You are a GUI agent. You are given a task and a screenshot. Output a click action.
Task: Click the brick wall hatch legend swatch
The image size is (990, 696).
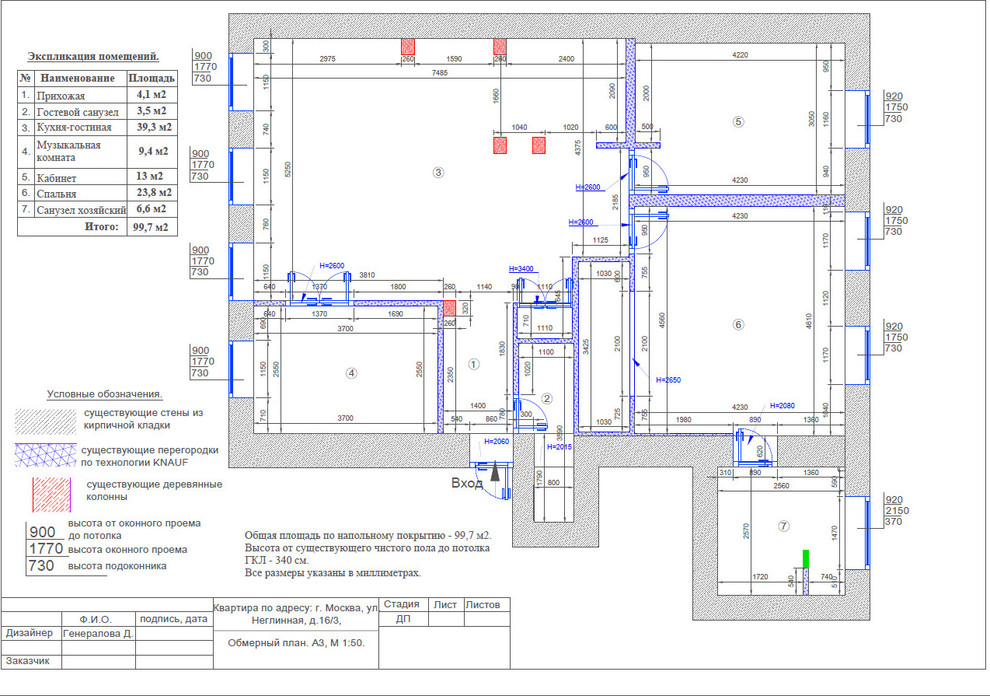[x=46, y=419]
